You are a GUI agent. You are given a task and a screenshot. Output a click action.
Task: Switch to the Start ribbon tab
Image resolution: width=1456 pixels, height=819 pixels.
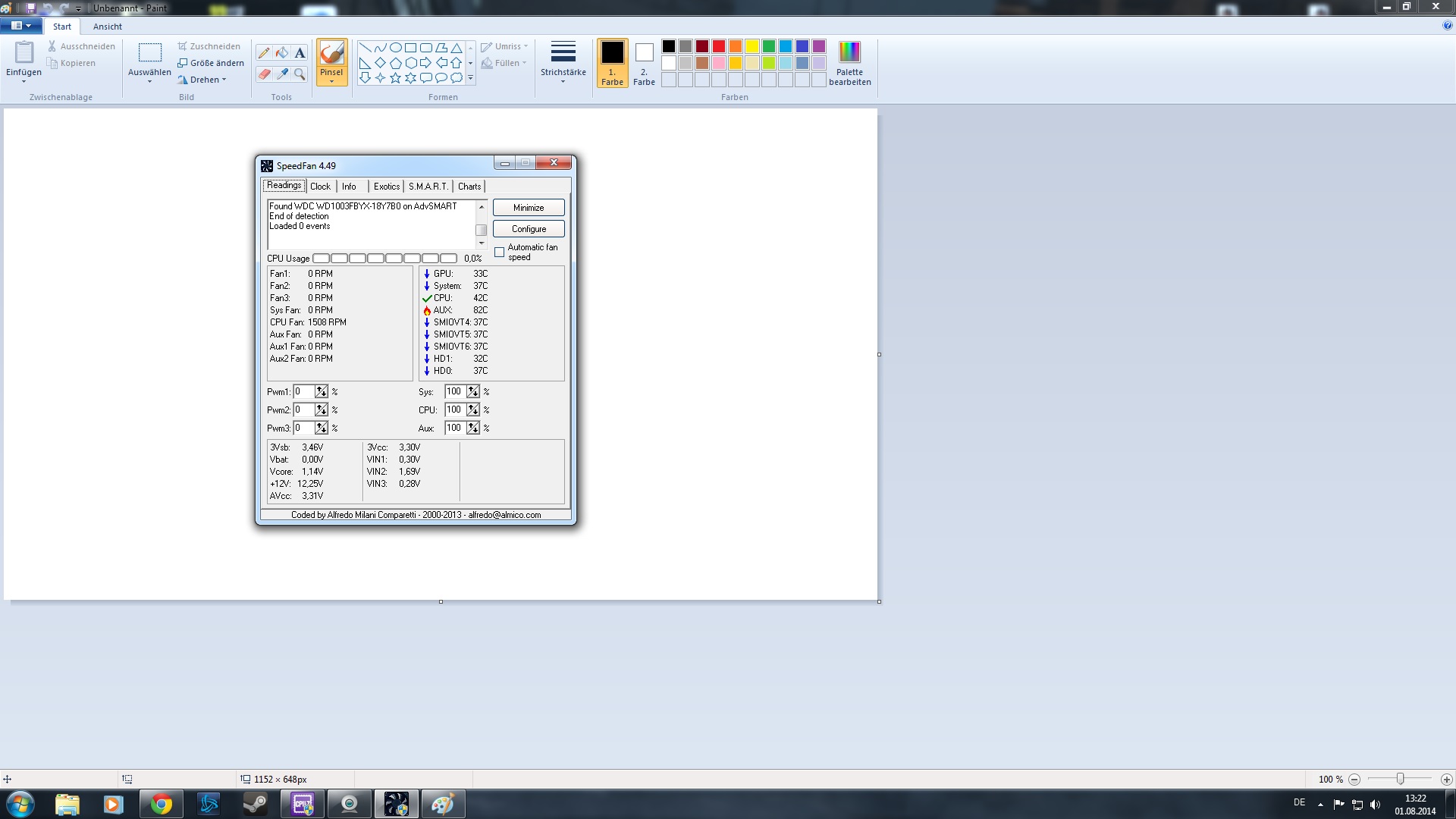pyautogui.click(x=62, y=27)
